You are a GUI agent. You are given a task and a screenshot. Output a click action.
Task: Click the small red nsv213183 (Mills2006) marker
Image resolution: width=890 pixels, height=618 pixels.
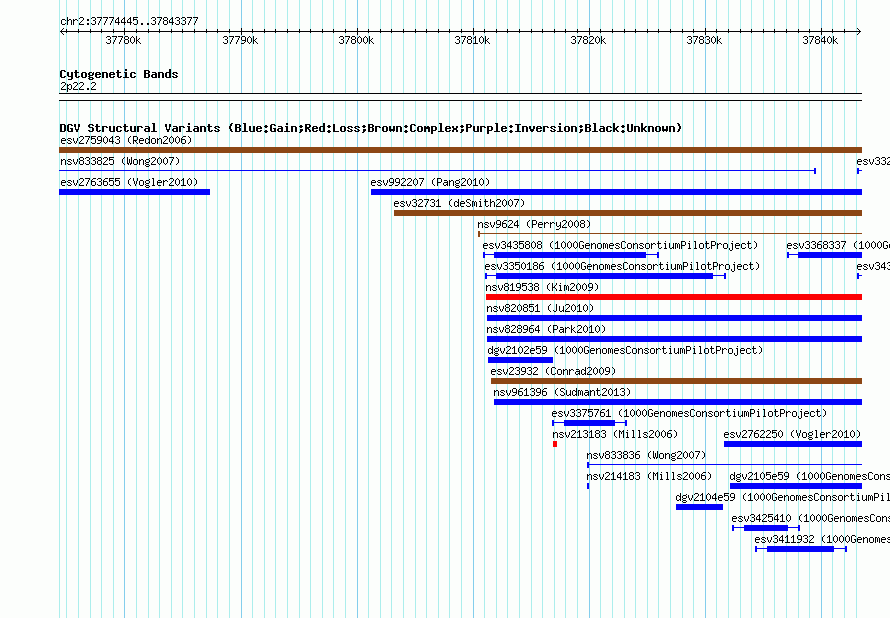(555, 444)
